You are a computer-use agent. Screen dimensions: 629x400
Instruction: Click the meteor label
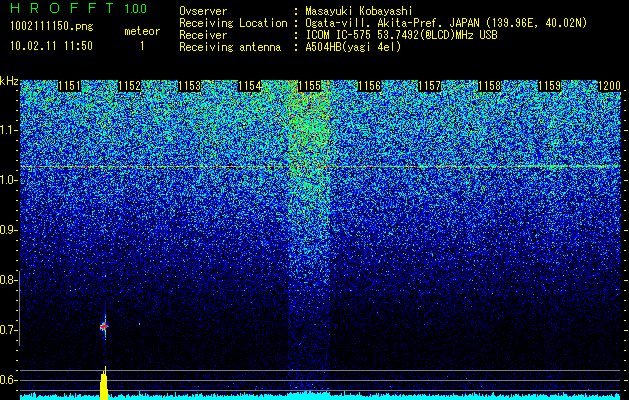[142, 31]
